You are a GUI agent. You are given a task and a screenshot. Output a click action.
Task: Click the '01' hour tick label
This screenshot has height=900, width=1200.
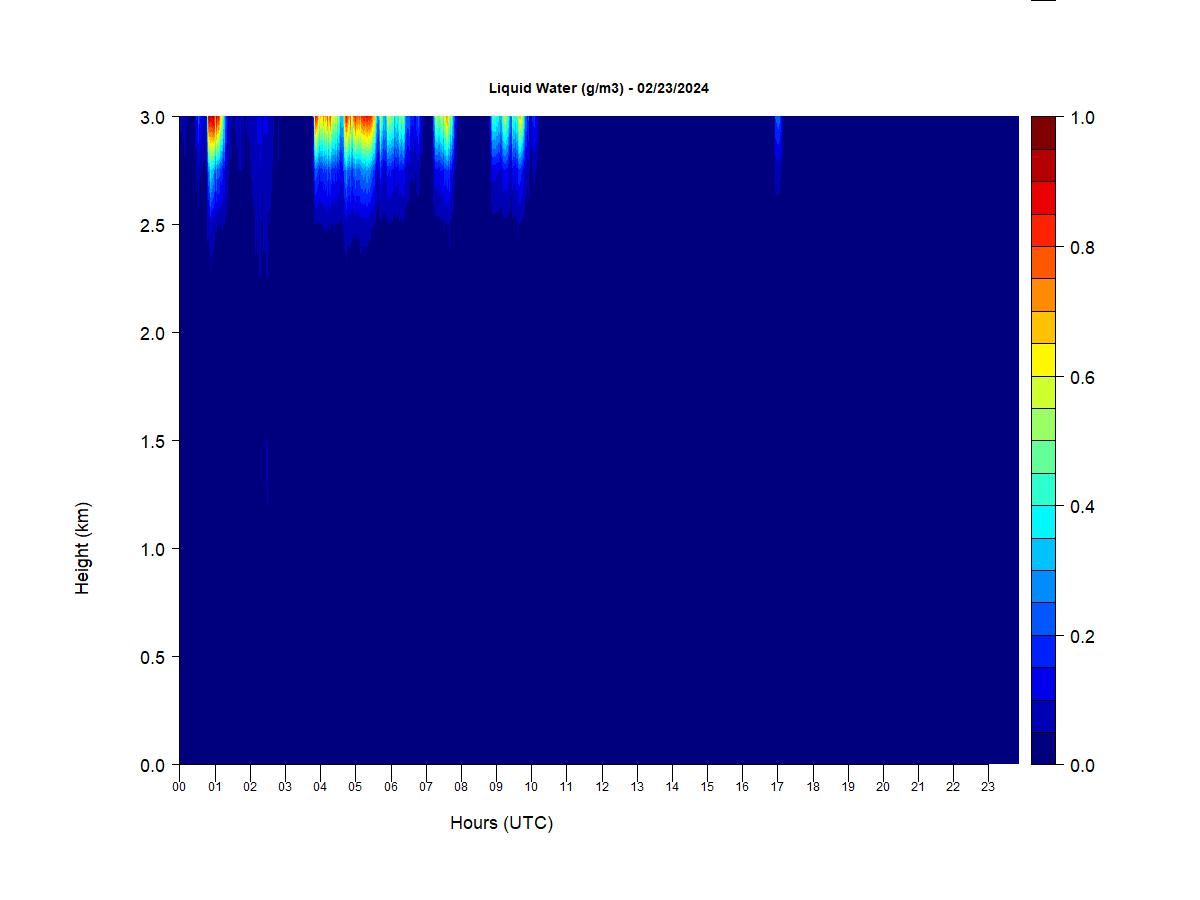[x=214, y=787]
